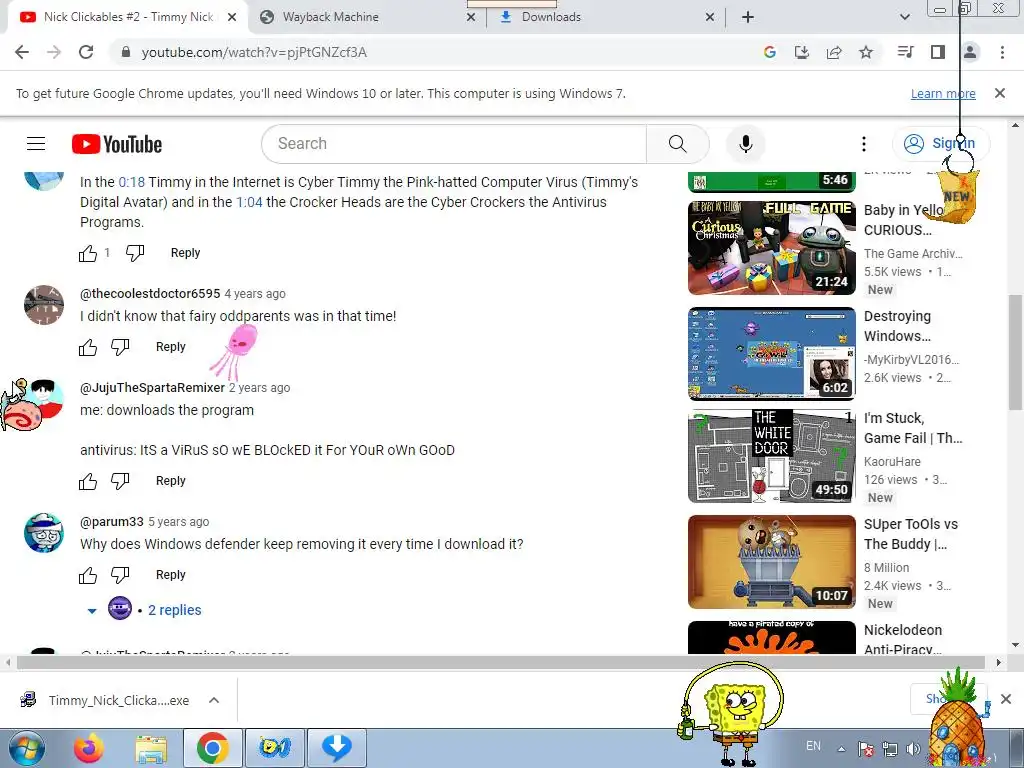The image size is (1024, 768).
Task: Go to YouTube home via the logo
Action: (117, 144)
